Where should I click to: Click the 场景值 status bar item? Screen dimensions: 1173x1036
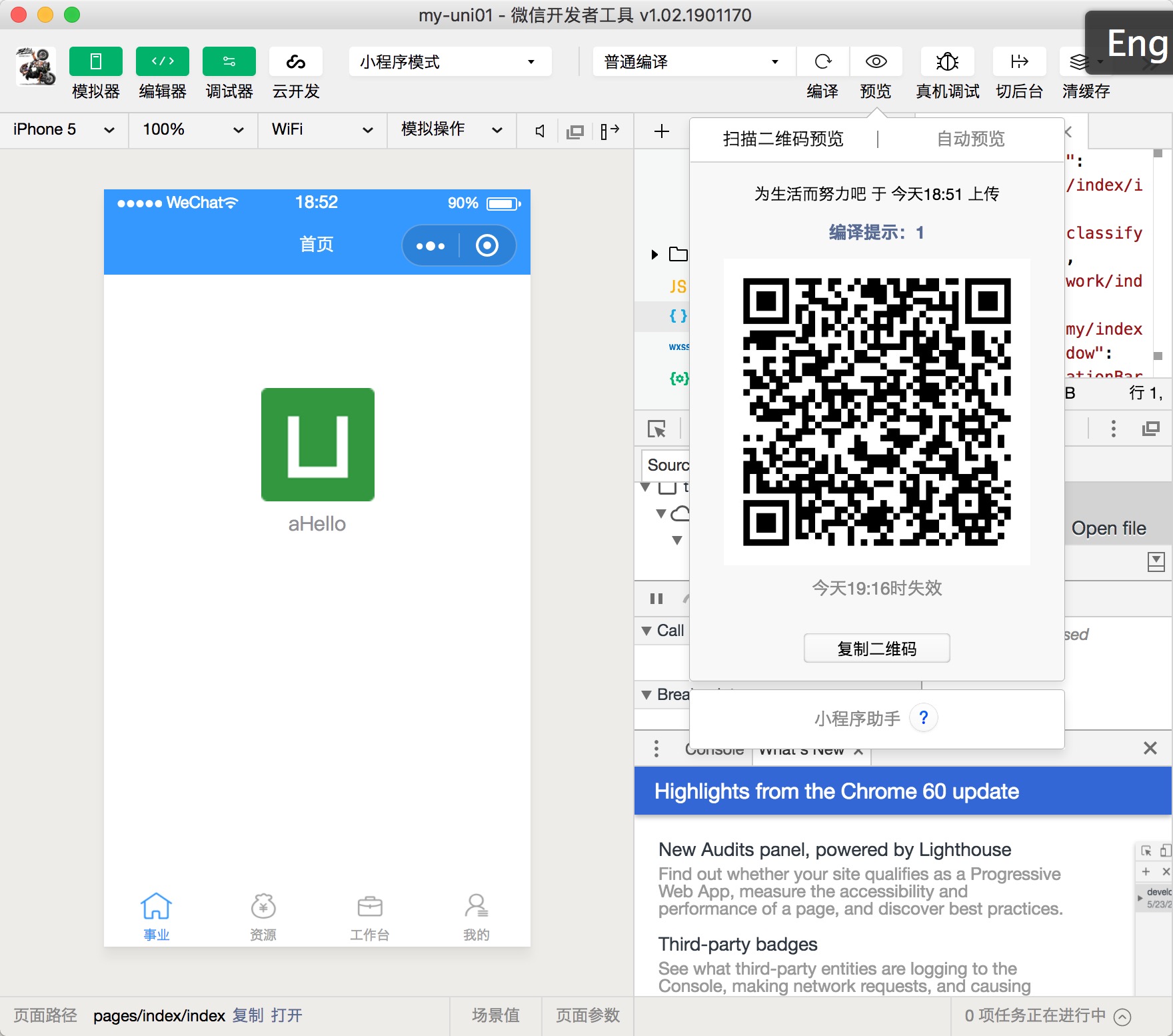[x=496, y=1015]
